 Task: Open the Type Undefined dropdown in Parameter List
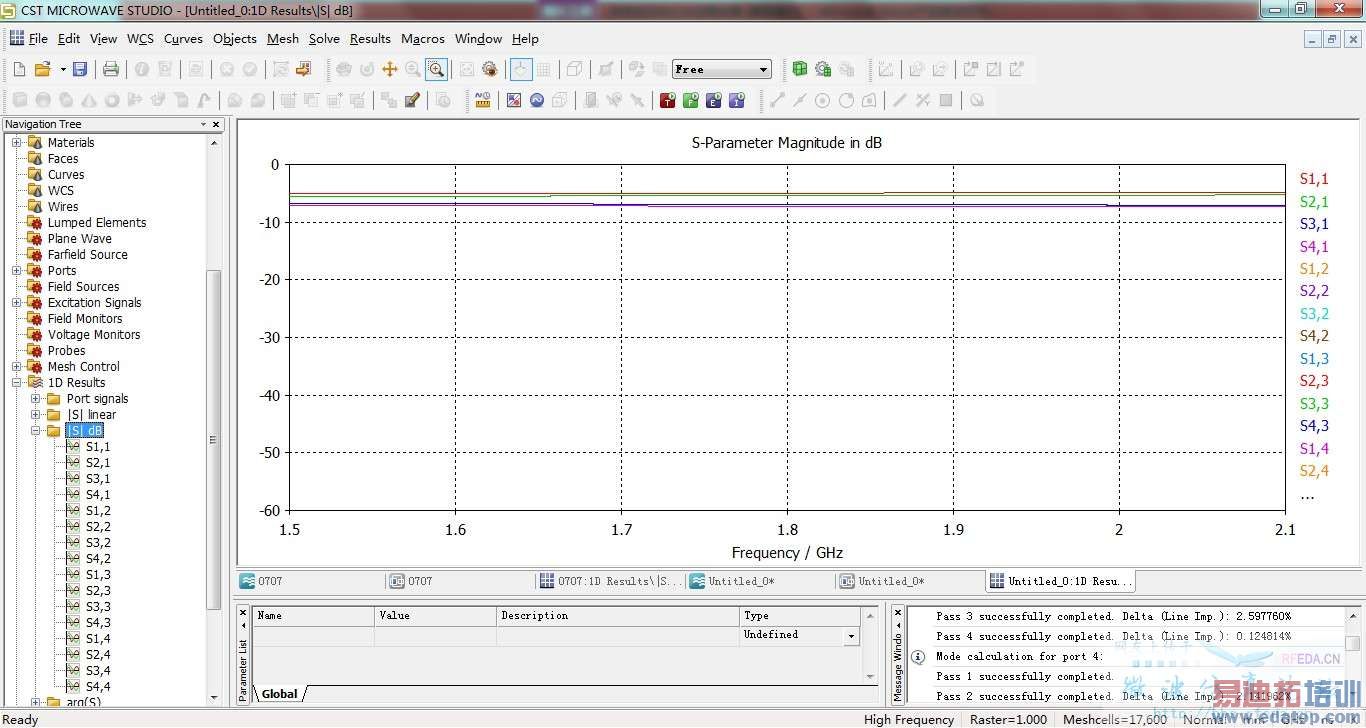coord(851,635)
